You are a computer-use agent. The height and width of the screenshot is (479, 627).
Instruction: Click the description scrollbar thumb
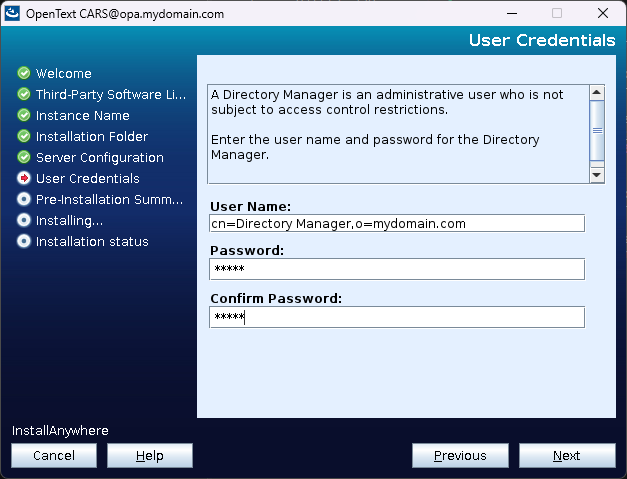[597, 130]
